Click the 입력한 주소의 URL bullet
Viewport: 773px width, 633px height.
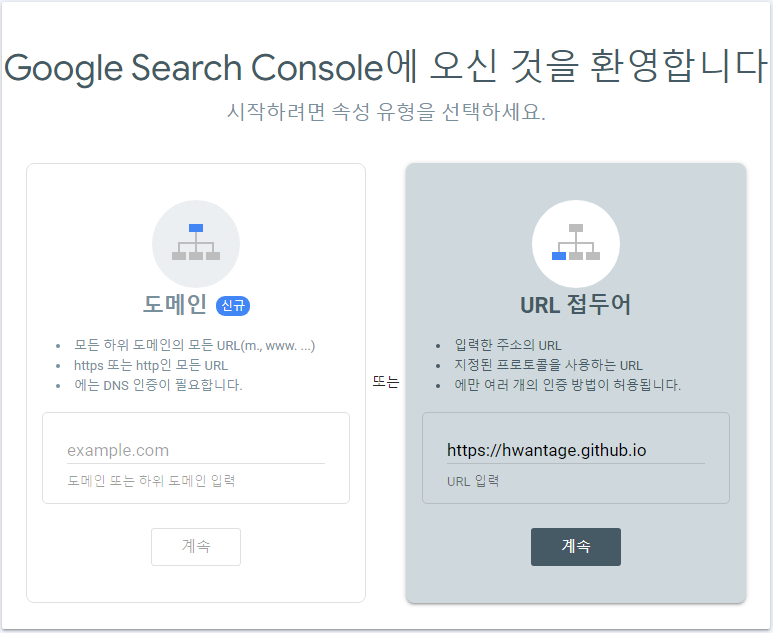pyautogui.click(x=508, y=346)
